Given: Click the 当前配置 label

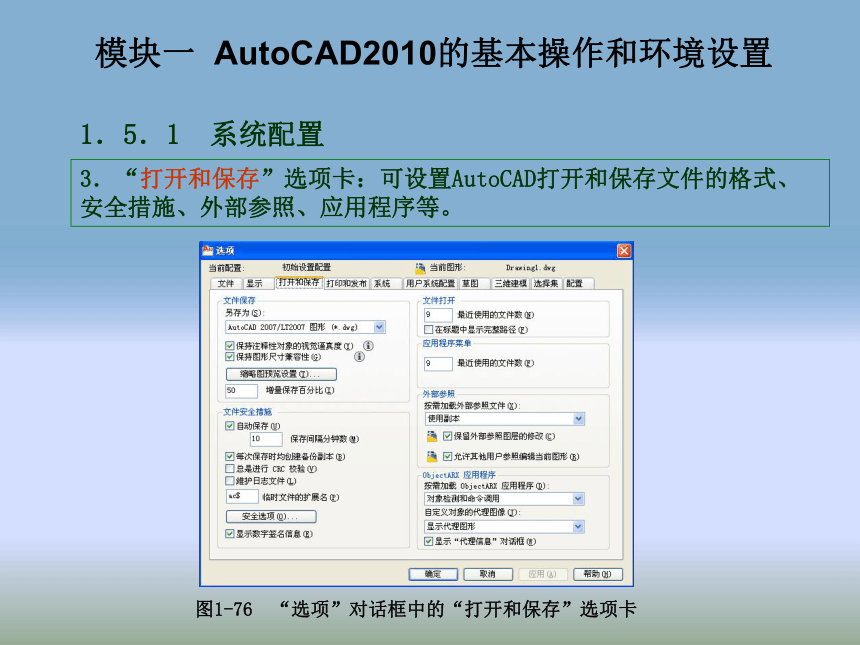Looking at the screenshot, I should pyautogui.click(x=227, y=268).
